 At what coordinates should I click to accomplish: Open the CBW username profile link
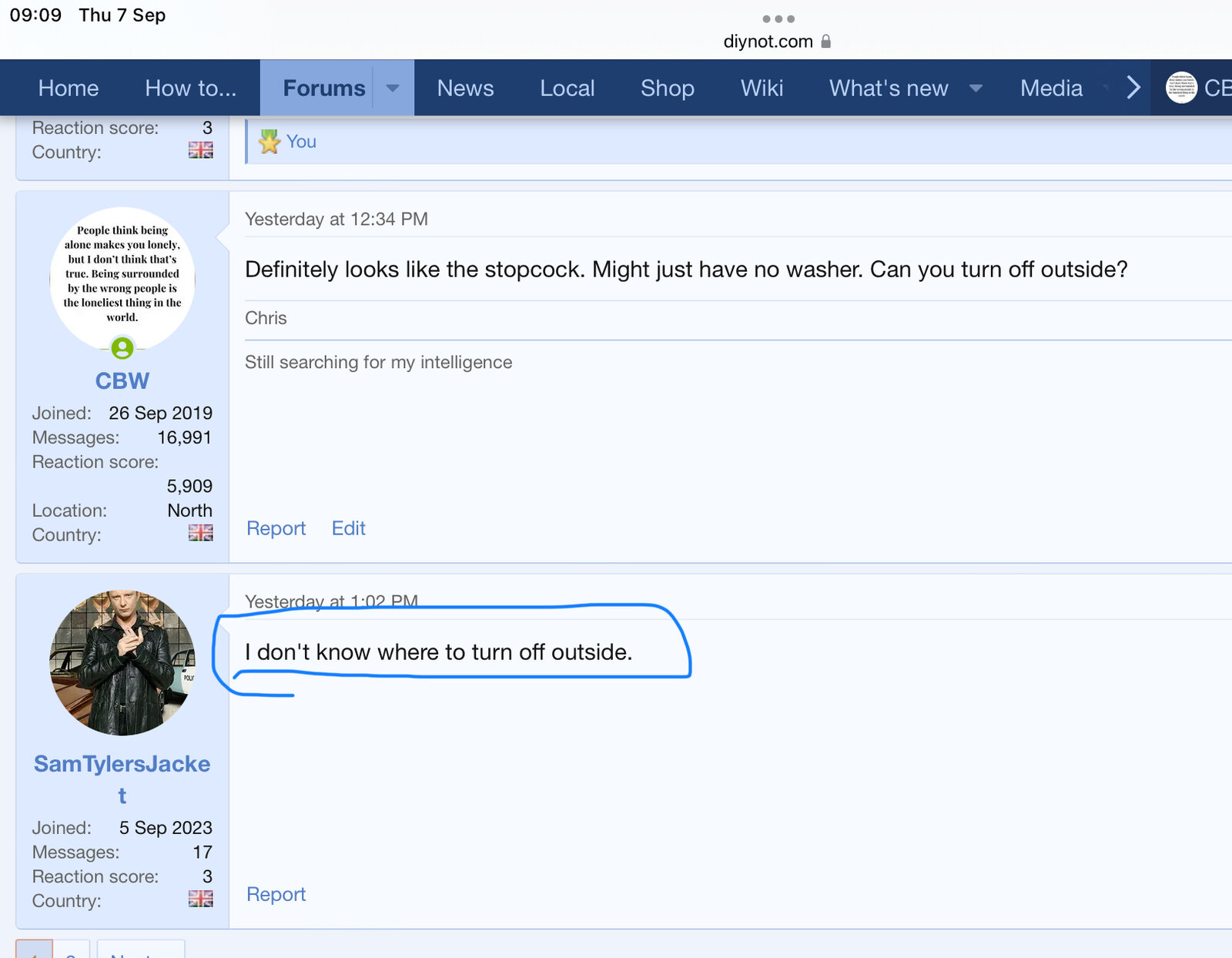[122, 380]
